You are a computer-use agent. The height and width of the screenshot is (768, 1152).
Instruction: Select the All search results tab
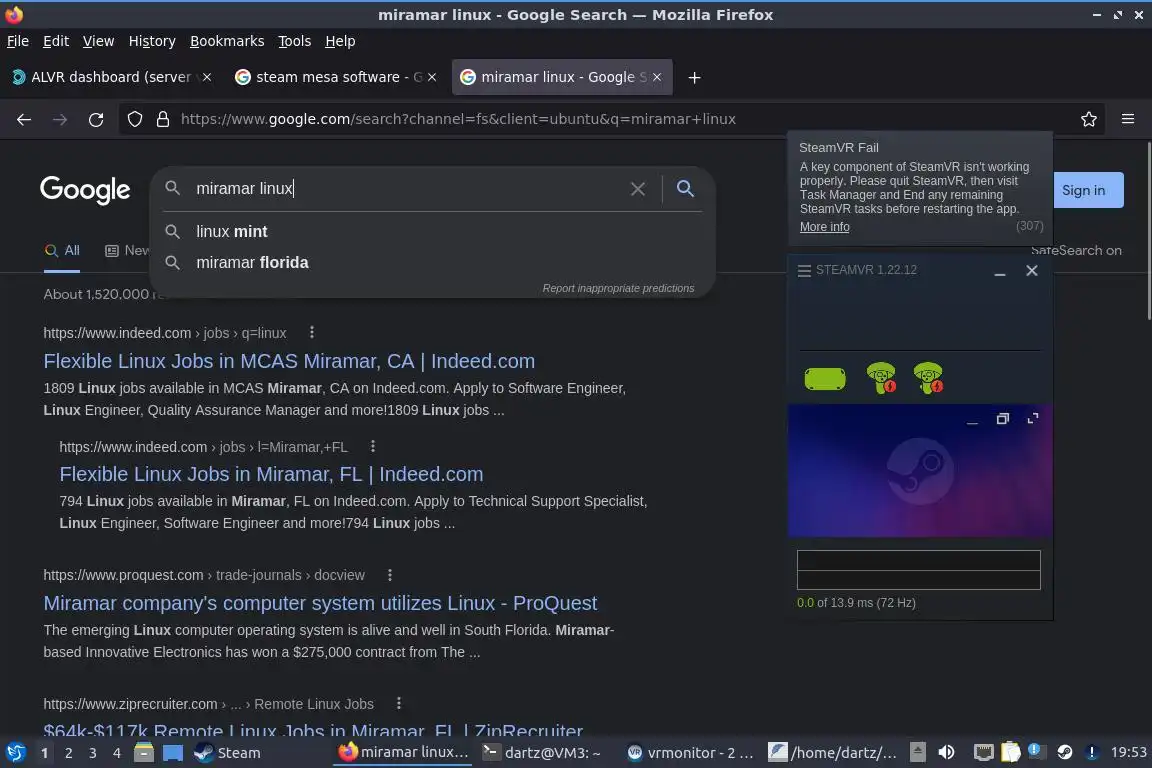coord(62,251)
